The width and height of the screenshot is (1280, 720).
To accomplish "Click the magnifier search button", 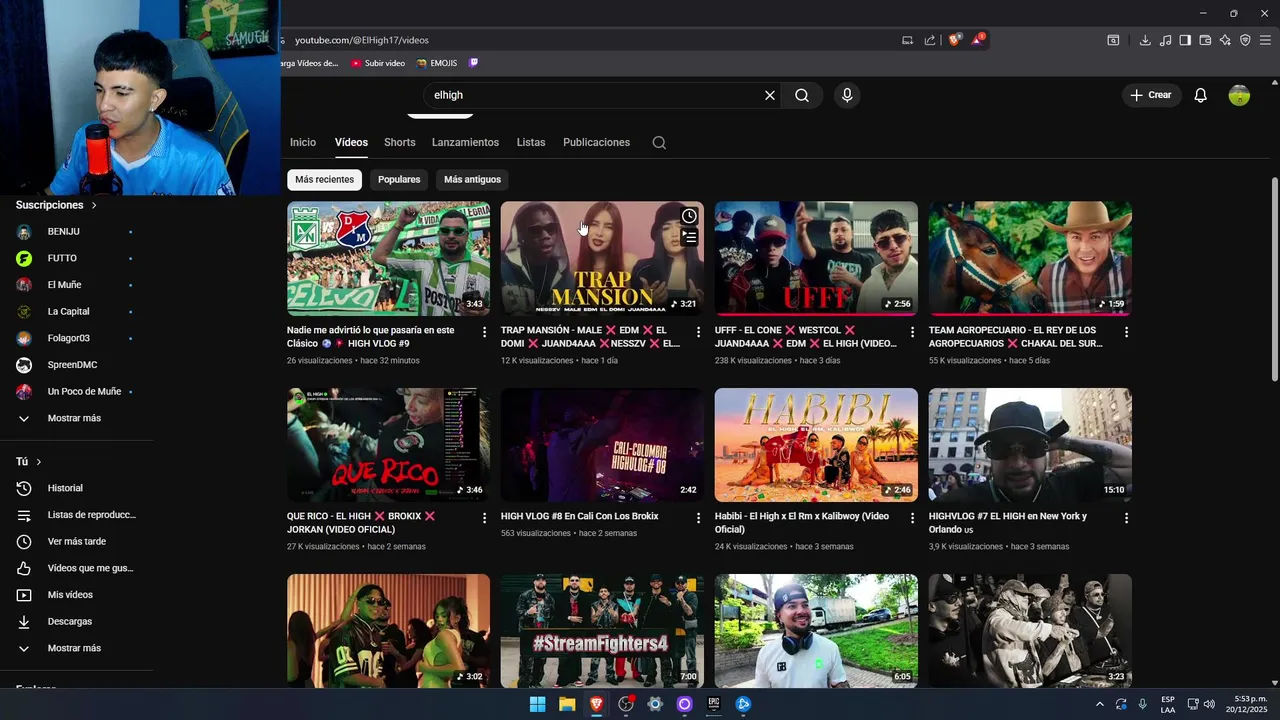I will [x=802, y=95].
